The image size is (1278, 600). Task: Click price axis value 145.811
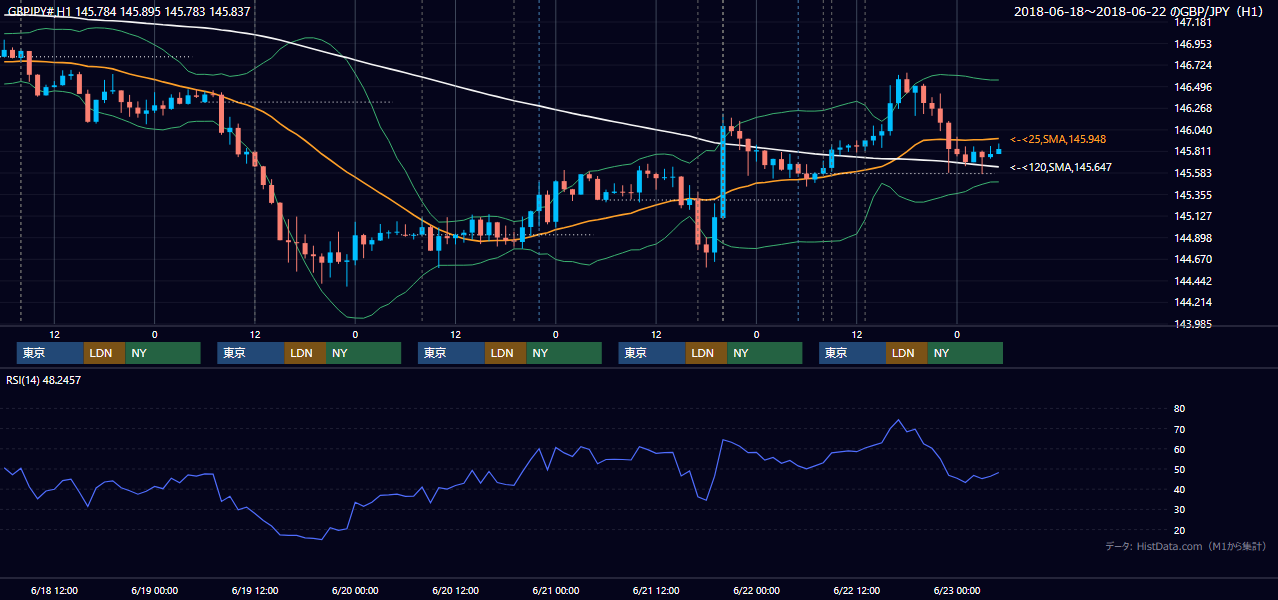pos(1193,152)
